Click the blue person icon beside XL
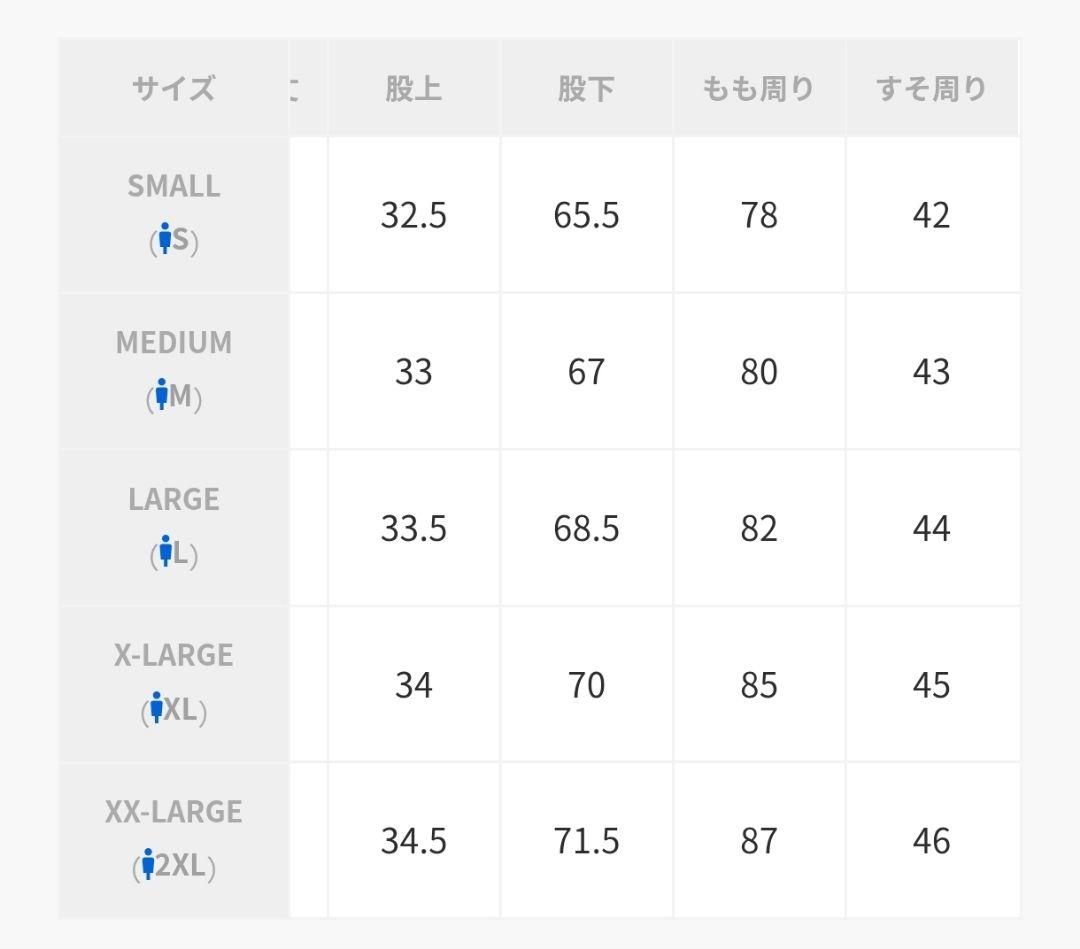This screenshot has height=949, width=1080. pyautogui.click(x=156, y=709)
